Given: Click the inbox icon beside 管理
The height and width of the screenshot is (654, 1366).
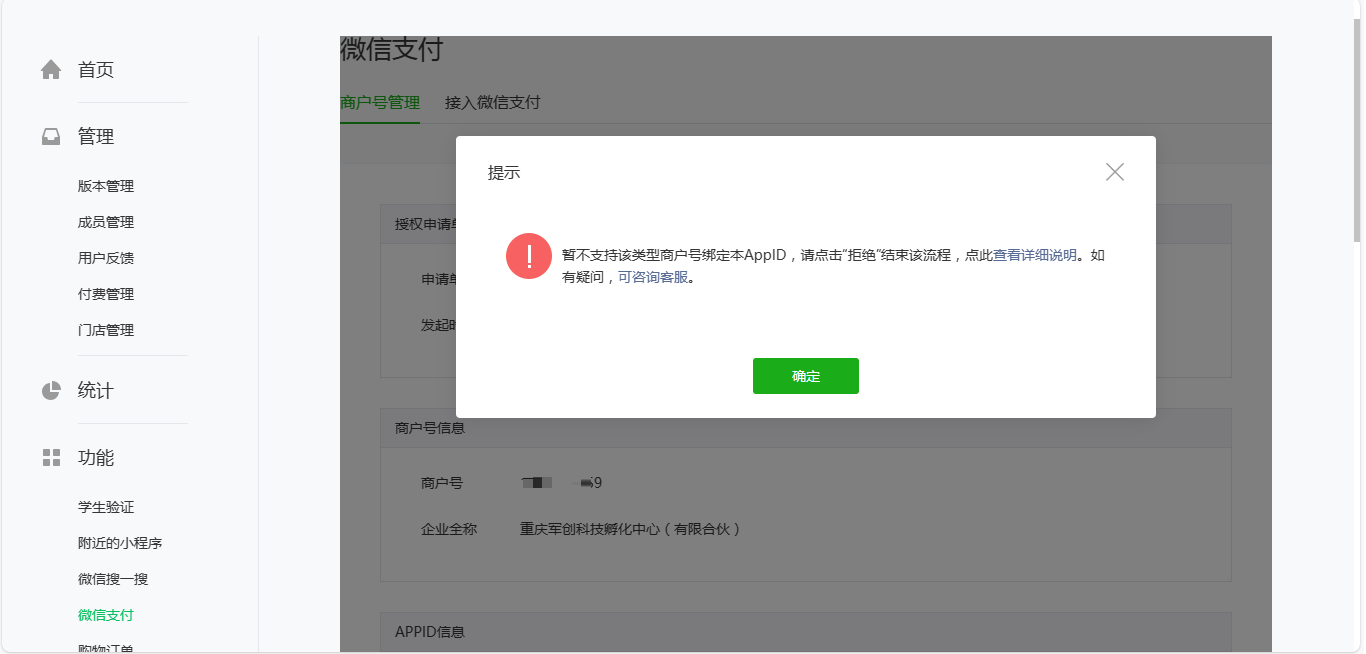Looking at the screenshot, I should [x=51, y=137].
